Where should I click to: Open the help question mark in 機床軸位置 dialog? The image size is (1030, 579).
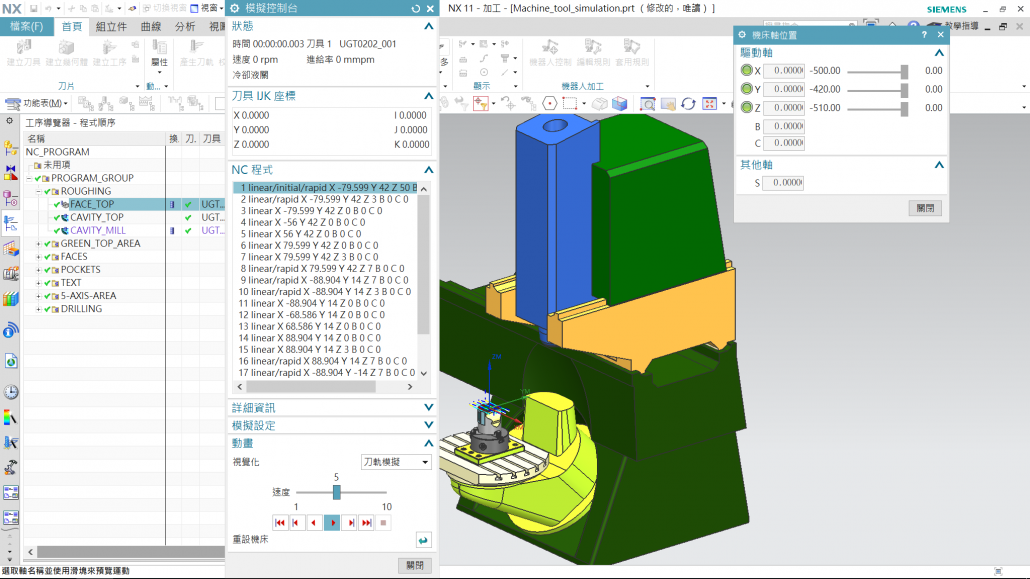point(923,34)
